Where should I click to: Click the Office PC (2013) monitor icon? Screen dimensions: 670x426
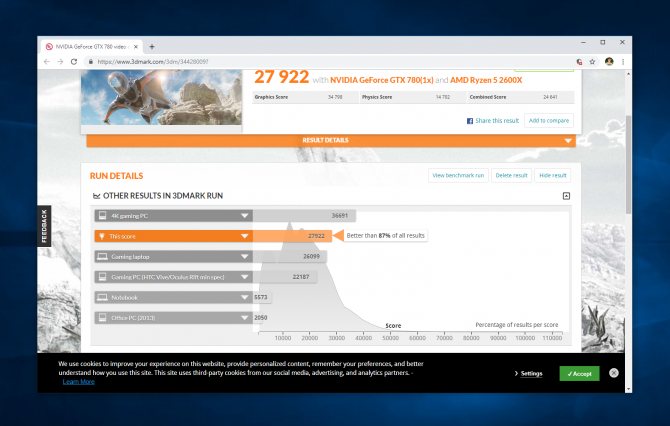103,317
